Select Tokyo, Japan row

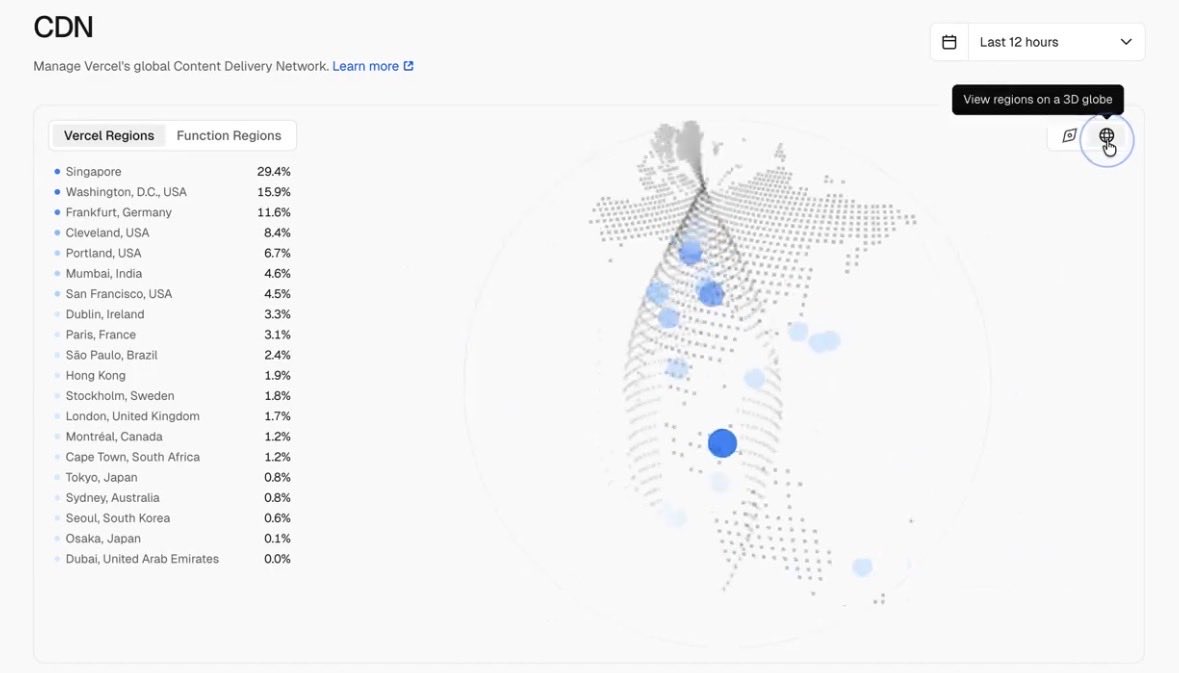(172, 477)
